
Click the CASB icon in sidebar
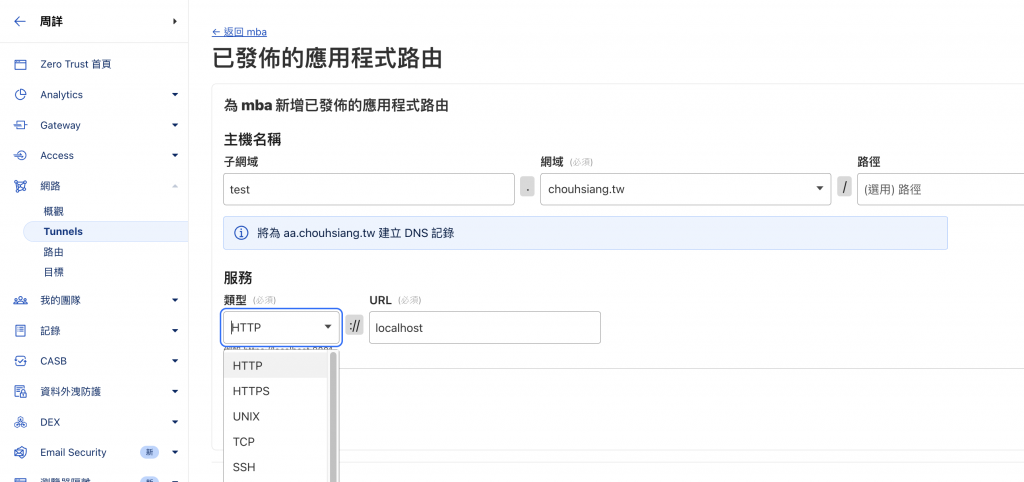tap(20, 361)
